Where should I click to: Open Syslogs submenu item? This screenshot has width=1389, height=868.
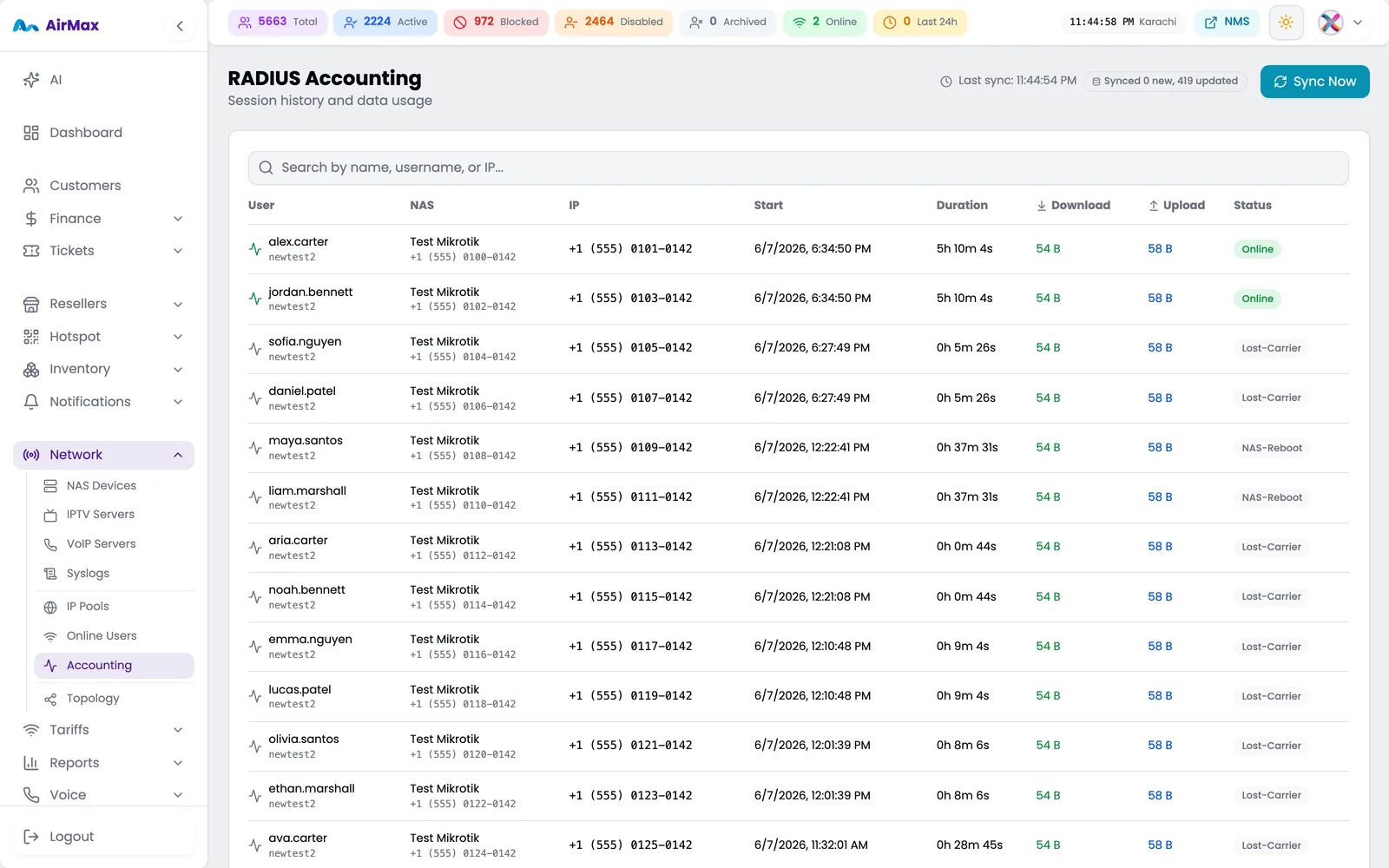[114, 574]
